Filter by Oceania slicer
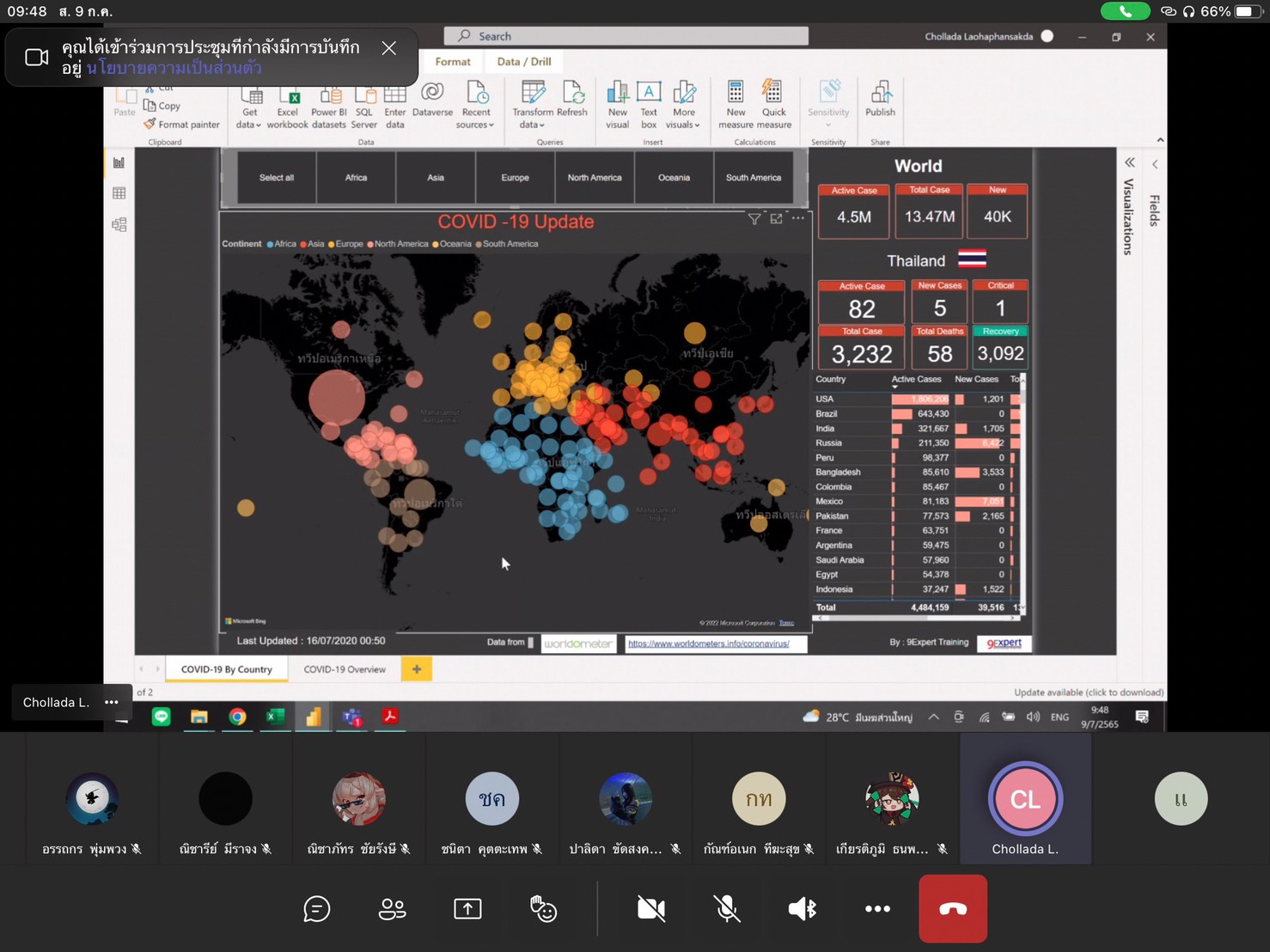The image size is (1270, 952). (x=674, y=178)
